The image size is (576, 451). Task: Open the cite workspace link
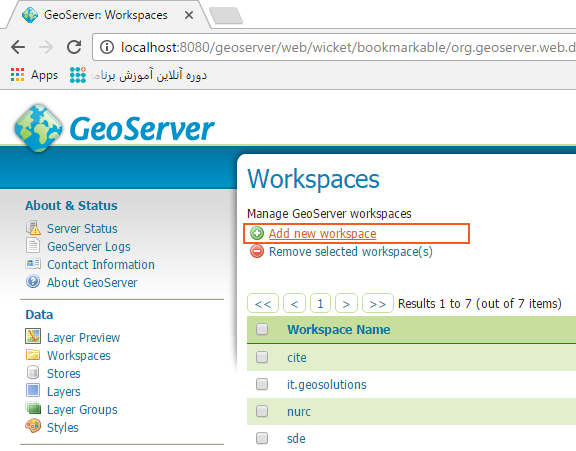[297, 357]
